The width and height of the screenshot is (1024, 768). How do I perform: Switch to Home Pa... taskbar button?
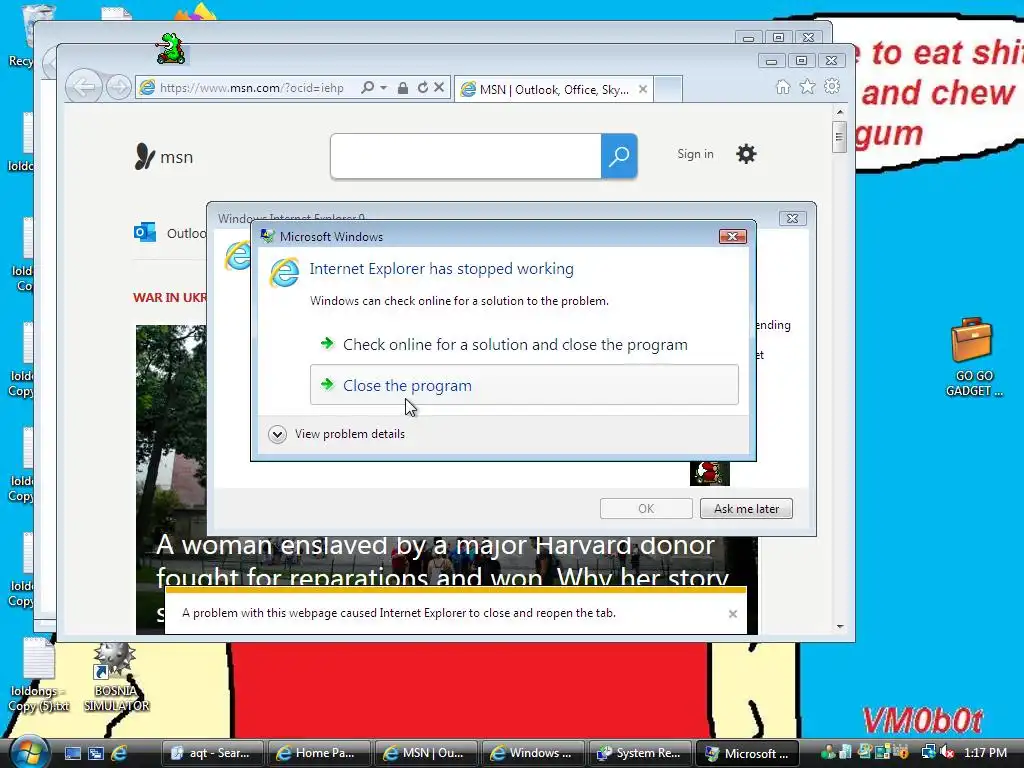pyautogui.click(x=319, y=753)
